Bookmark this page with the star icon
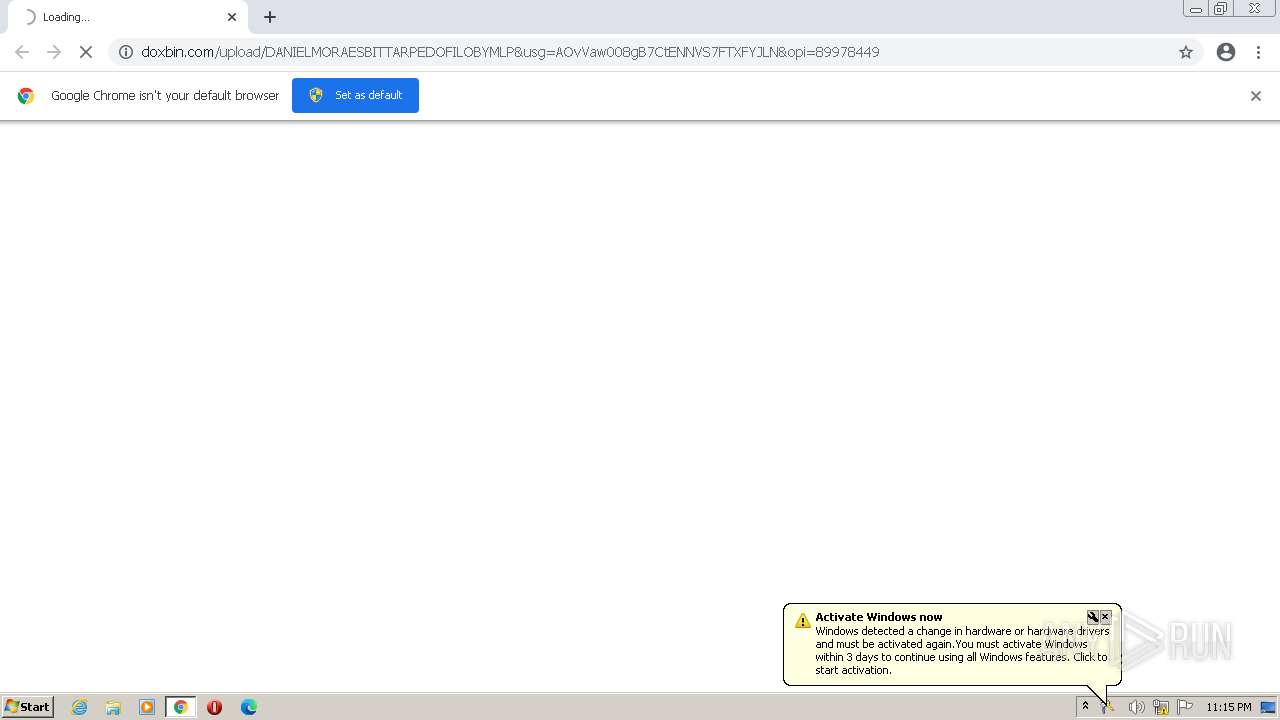 pyautogui.click(x=1186, y=52)
